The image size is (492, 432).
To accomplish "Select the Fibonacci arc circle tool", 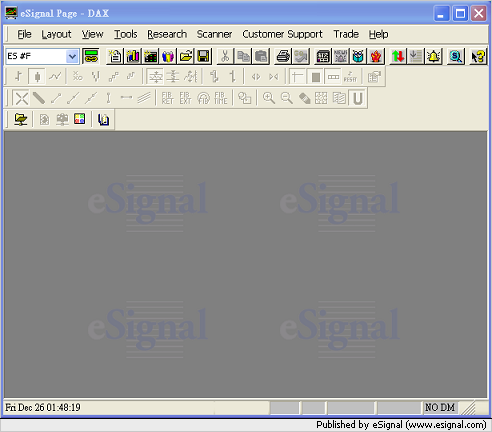I will (x=203, y=98).
